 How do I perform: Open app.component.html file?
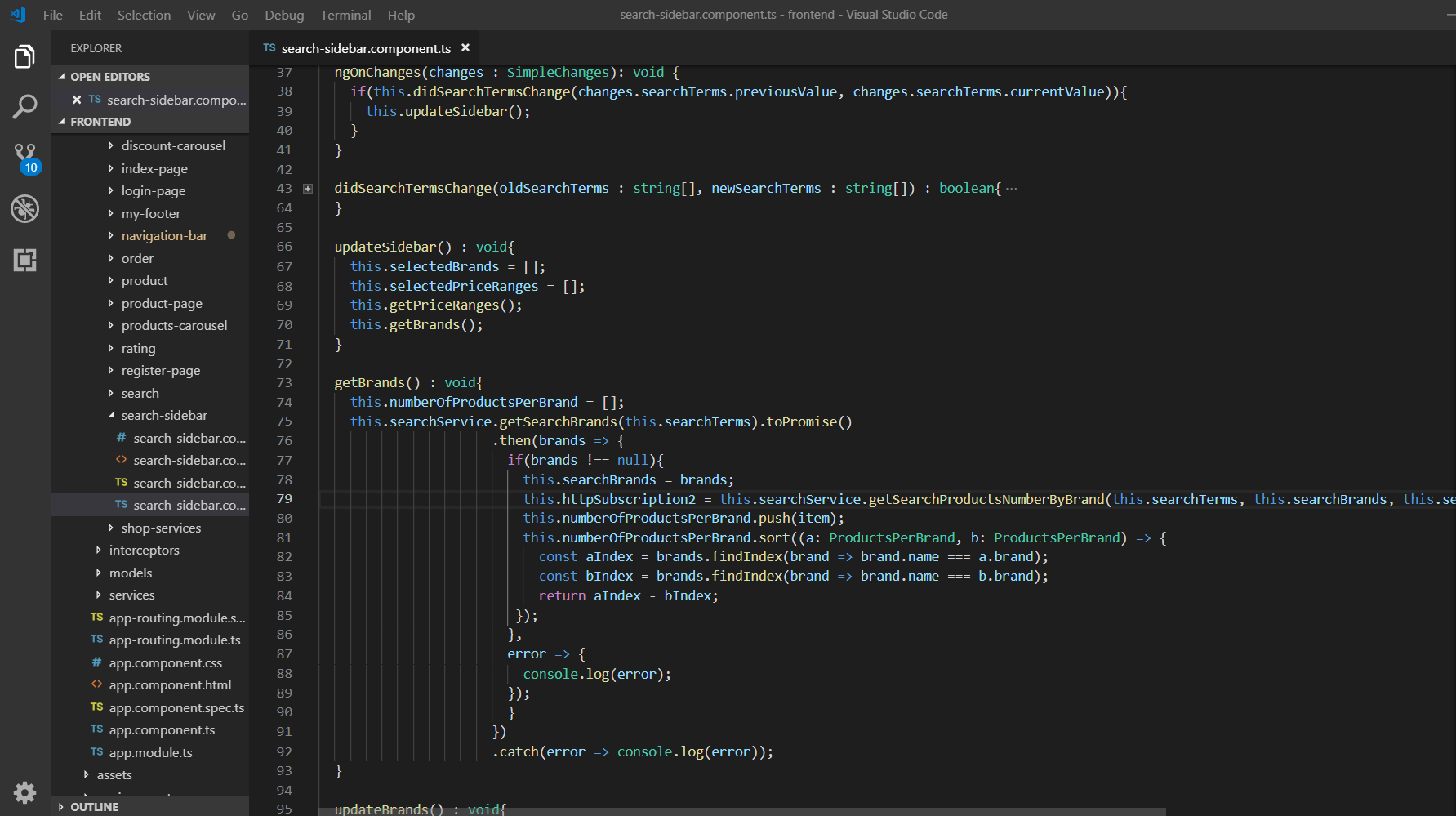click(x=170, y=684)
